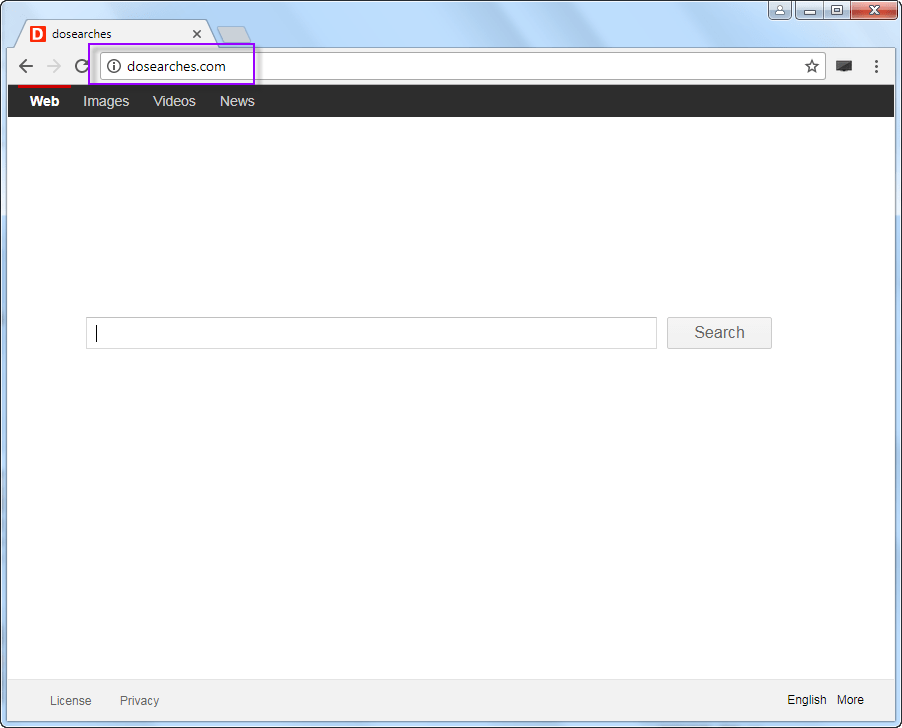Click the address bar showing dosearches.com
The height and width of the screenshot is (728, 902).
coord(463,66)
